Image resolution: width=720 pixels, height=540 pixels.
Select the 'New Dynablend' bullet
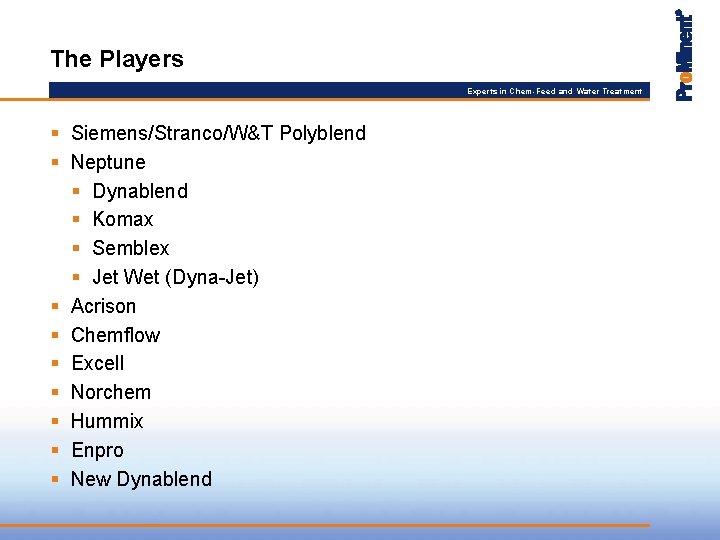(x=141, y=479)
